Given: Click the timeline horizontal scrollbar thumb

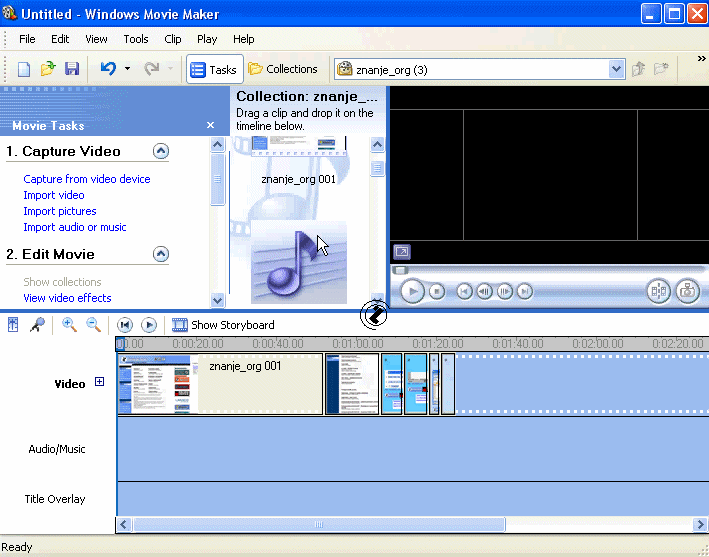Looking at the screenshot, I should 319,524.
